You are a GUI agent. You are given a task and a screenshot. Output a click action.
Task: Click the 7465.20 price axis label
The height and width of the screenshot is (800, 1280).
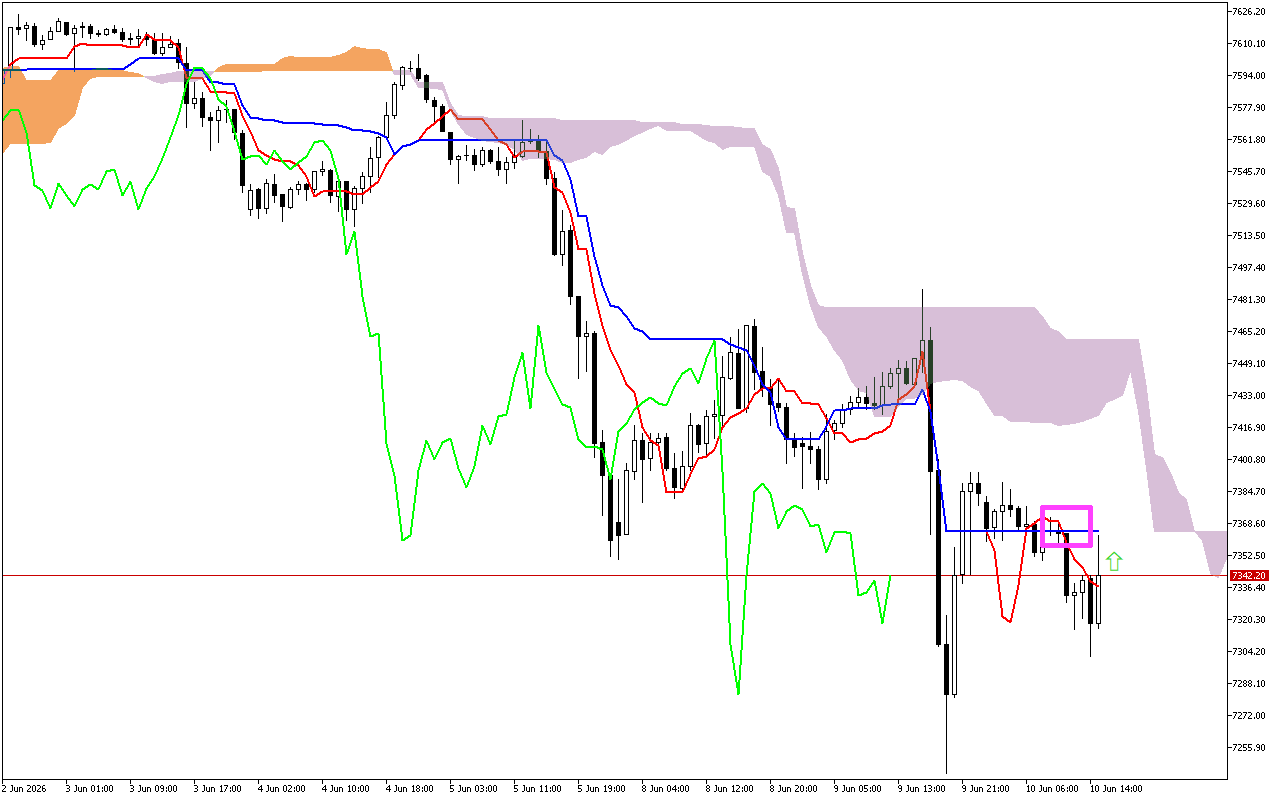1250,332
